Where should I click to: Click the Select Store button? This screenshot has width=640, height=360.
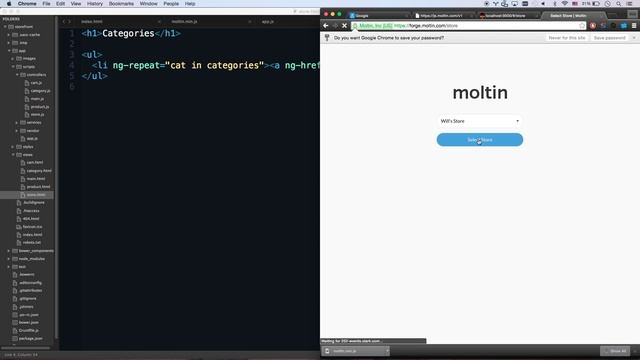point(480,140)
